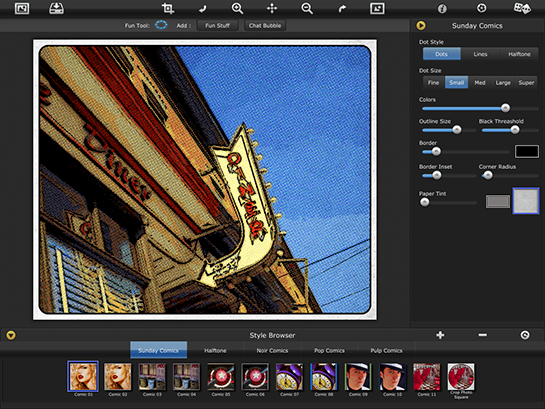Screen dimensions: 545x409
Task: Switch to the Pop Comics tab
Action: [x=329, y=350]
